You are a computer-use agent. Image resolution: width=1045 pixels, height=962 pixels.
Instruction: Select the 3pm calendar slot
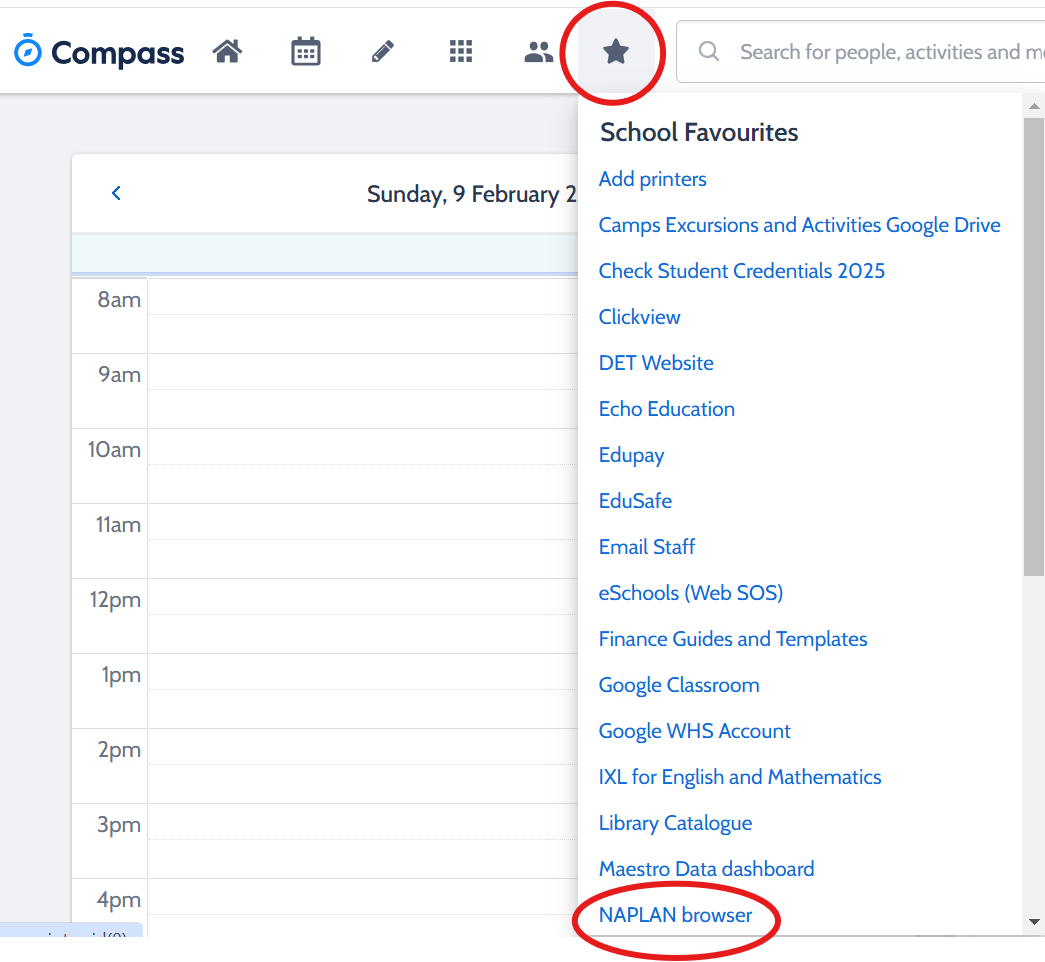363,841
